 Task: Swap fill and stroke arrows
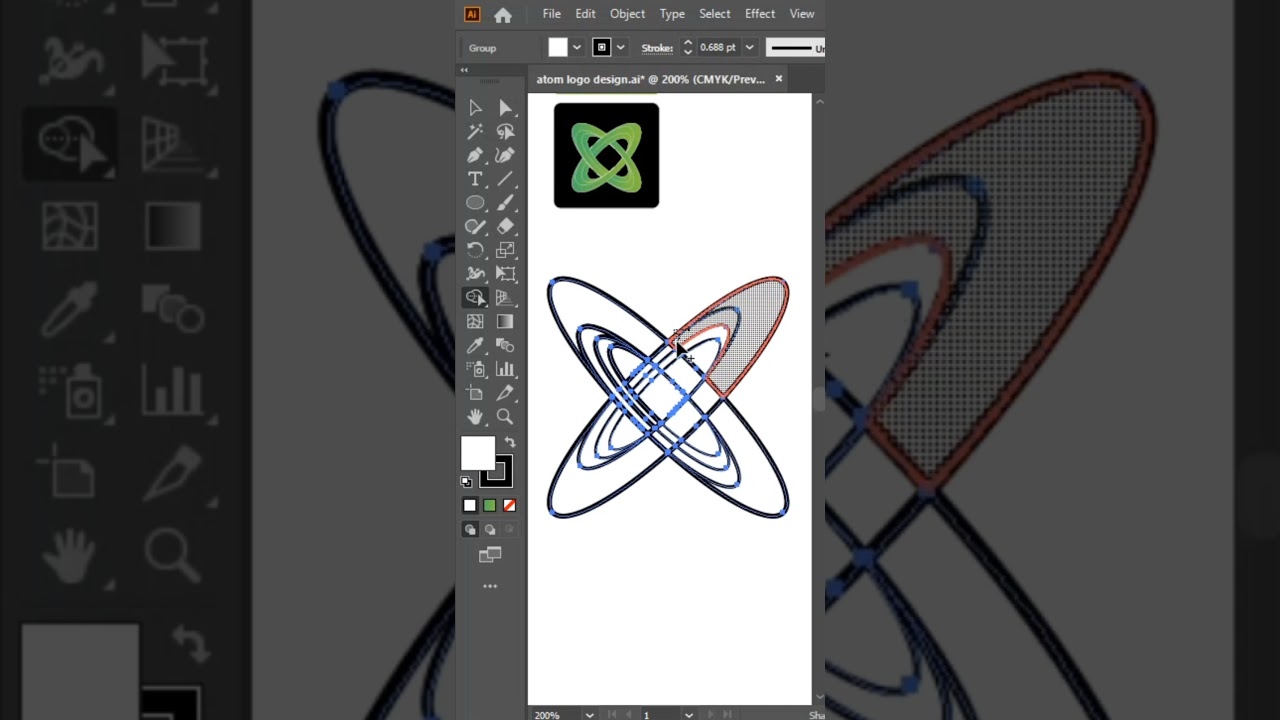tap(509, 442)
